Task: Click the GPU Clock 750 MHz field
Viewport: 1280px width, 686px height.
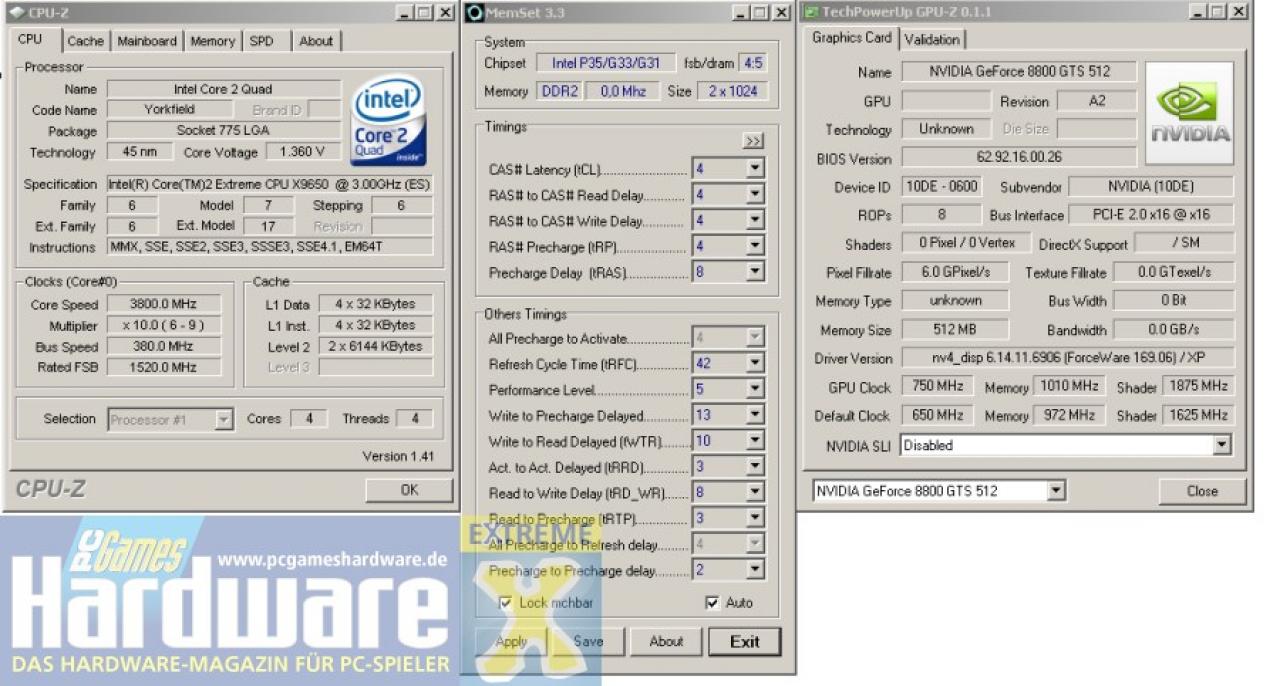Action: tap(938, 386)
